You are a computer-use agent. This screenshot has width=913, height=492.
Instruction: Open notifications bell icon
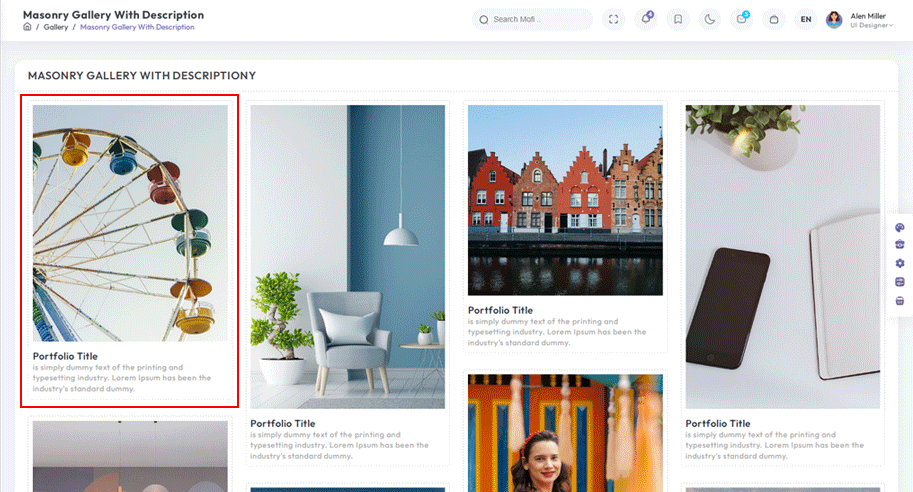(x=645, y=19)
